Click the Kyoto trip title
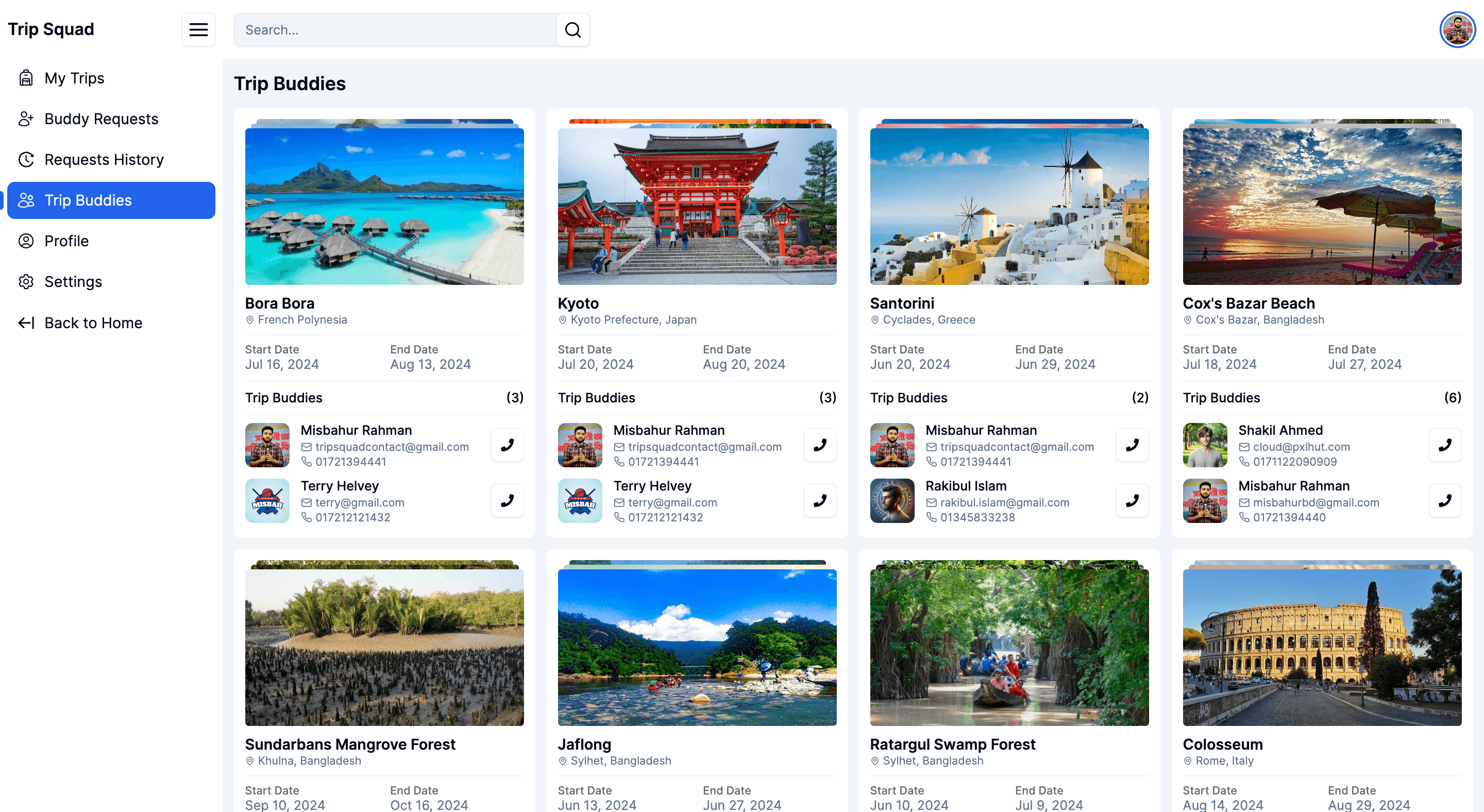Image resolution: width=1484 pixels, height=812 pixels. (x=578, y=303)
